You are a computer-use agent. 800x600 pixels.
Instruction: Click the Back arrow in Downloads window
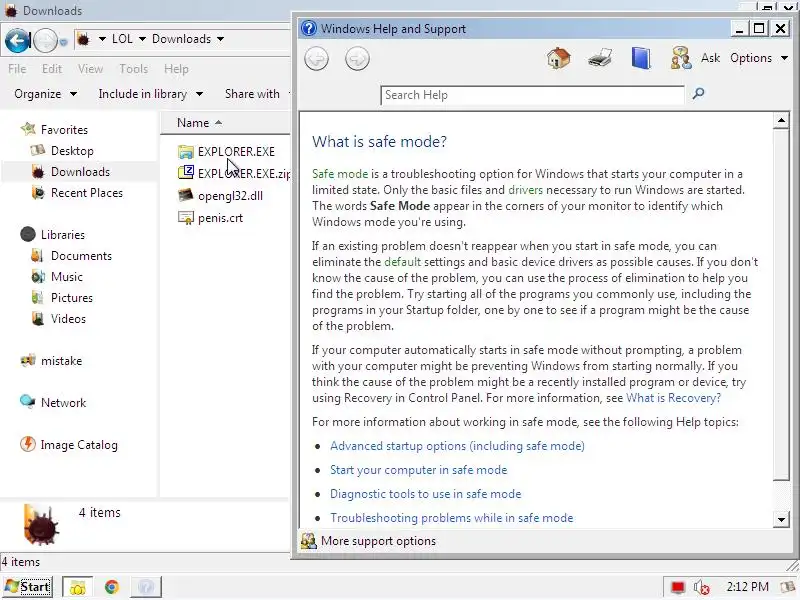click(x=17, y=40)
